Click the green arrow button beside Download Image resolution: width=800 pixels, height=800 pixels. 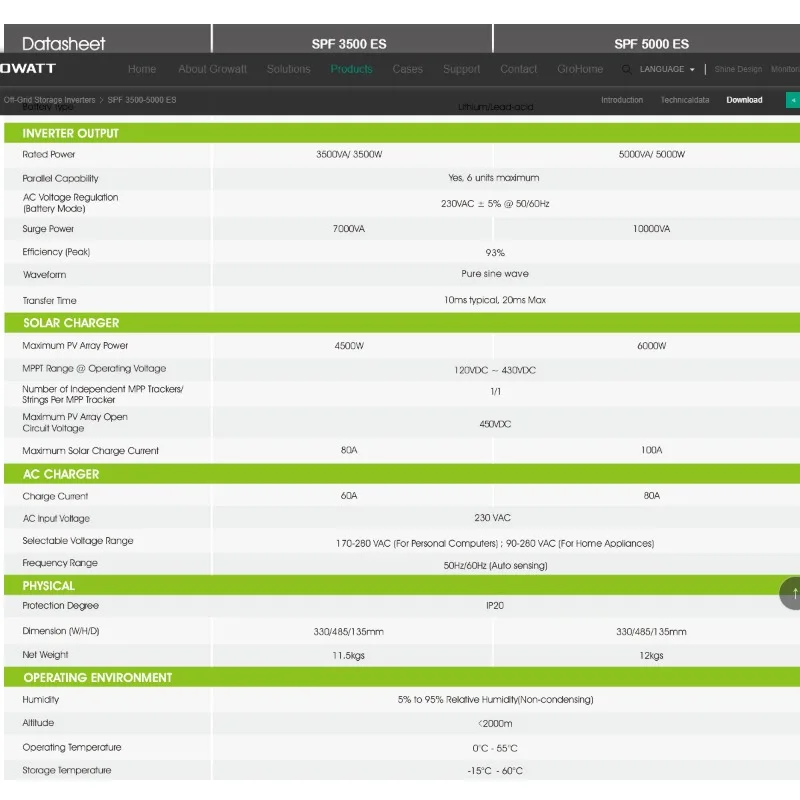[x=793, y=100]
